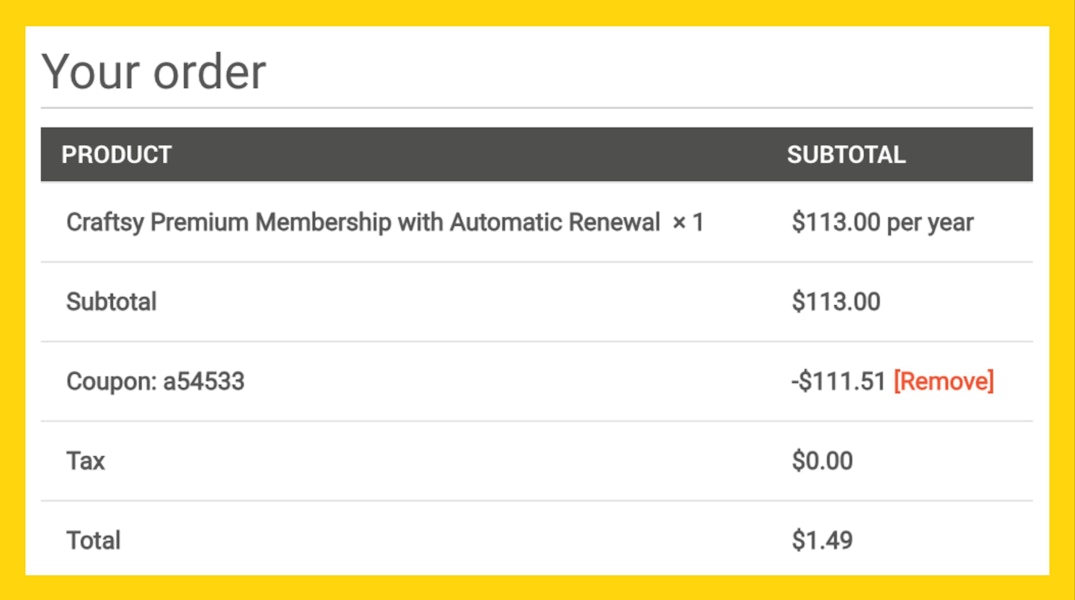The height and width of the screenshot is (600, 1075).
Task: Remove the a54533 coupon
Action: click(x=943, y=381)
